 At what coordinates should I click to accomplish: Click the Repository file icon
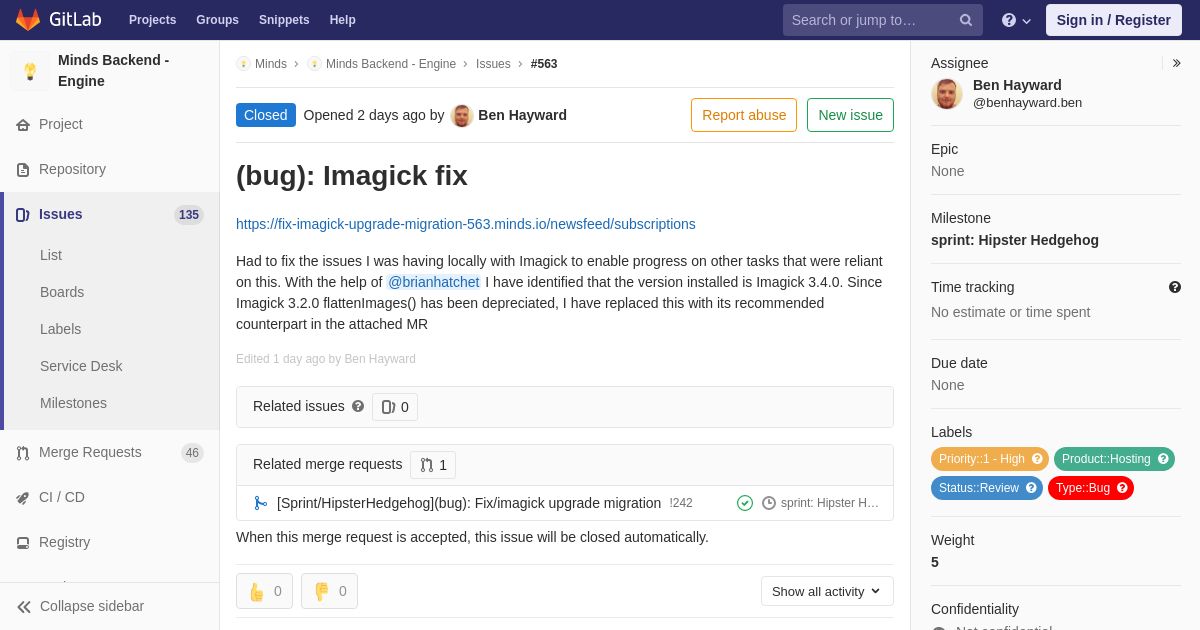click(23, 170)
